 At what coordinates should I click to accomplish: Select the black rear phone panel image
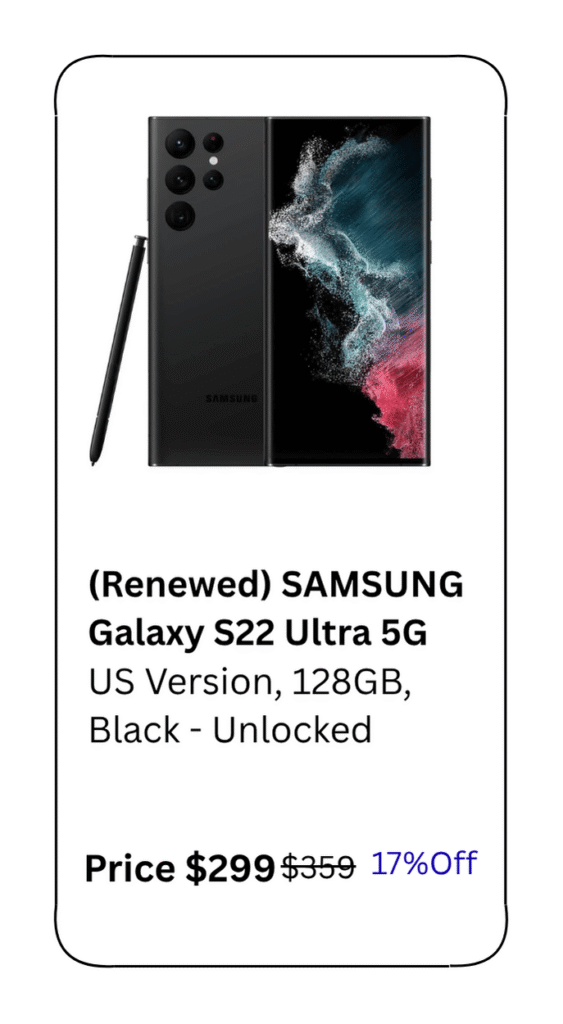pos(208,291)
